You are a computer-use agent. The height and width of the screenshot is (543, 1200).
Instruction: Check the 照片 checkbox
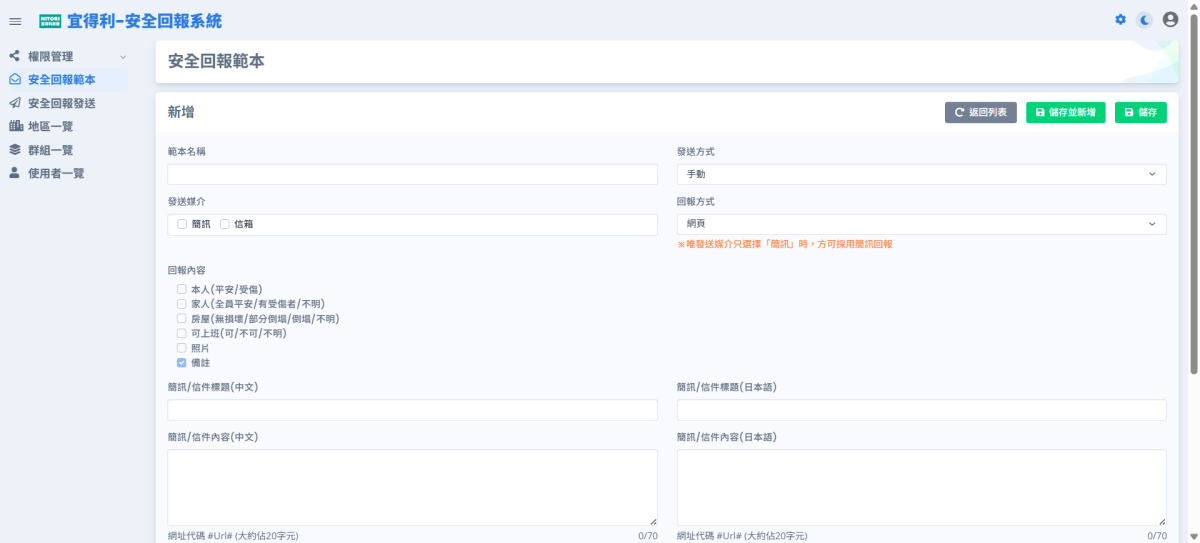pyautogui.click(x=182, y=348)
